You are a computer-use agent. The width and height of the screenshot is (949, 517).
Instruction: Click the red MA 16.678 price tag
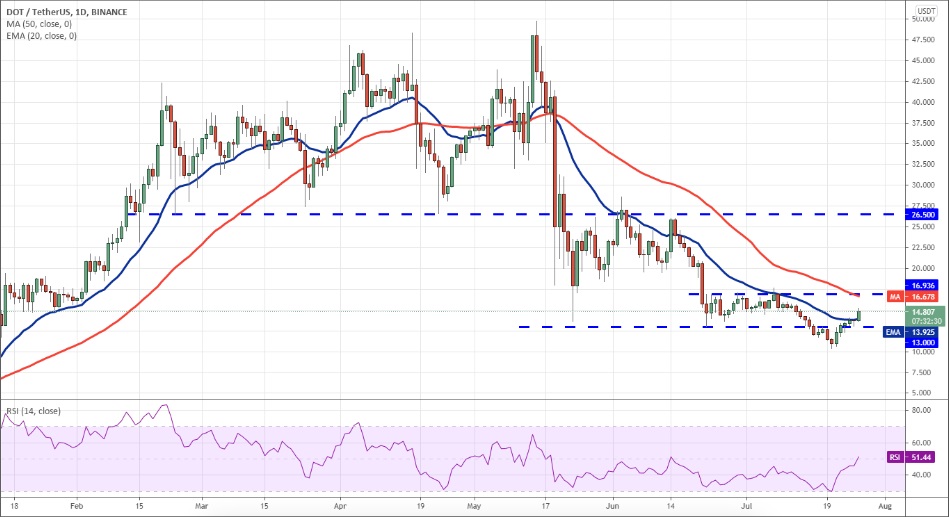point(913,297)
